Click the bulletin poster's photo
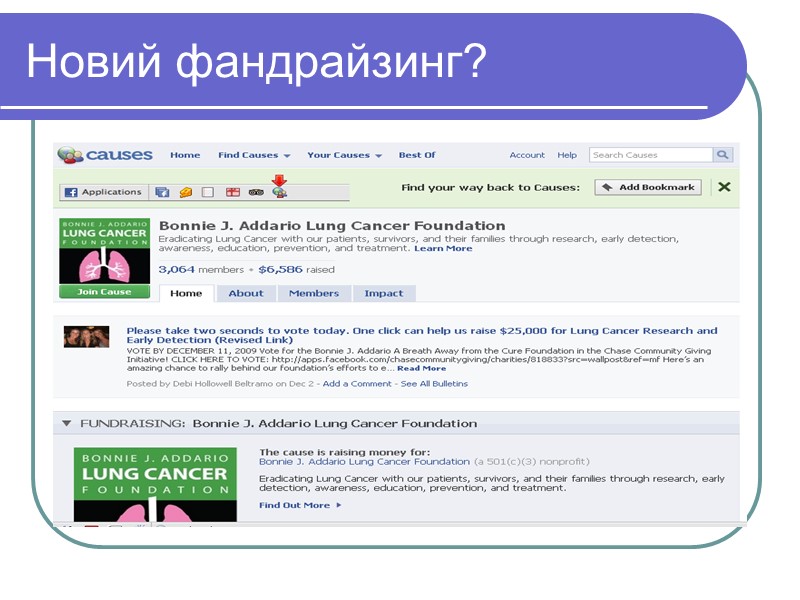Screen dimensions: 800x600 (86, 337)
